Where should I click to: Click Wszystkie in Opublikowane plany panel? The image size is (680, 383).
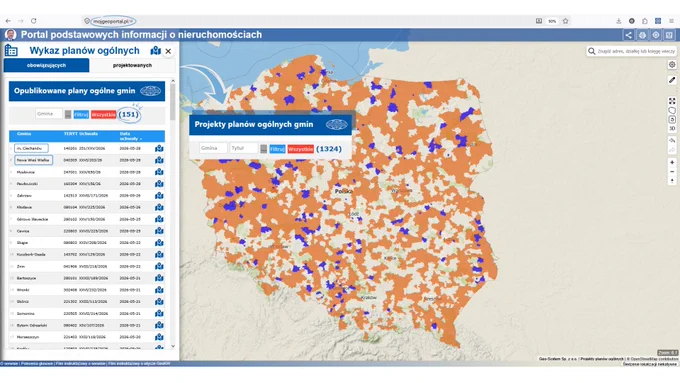(103, 115)
